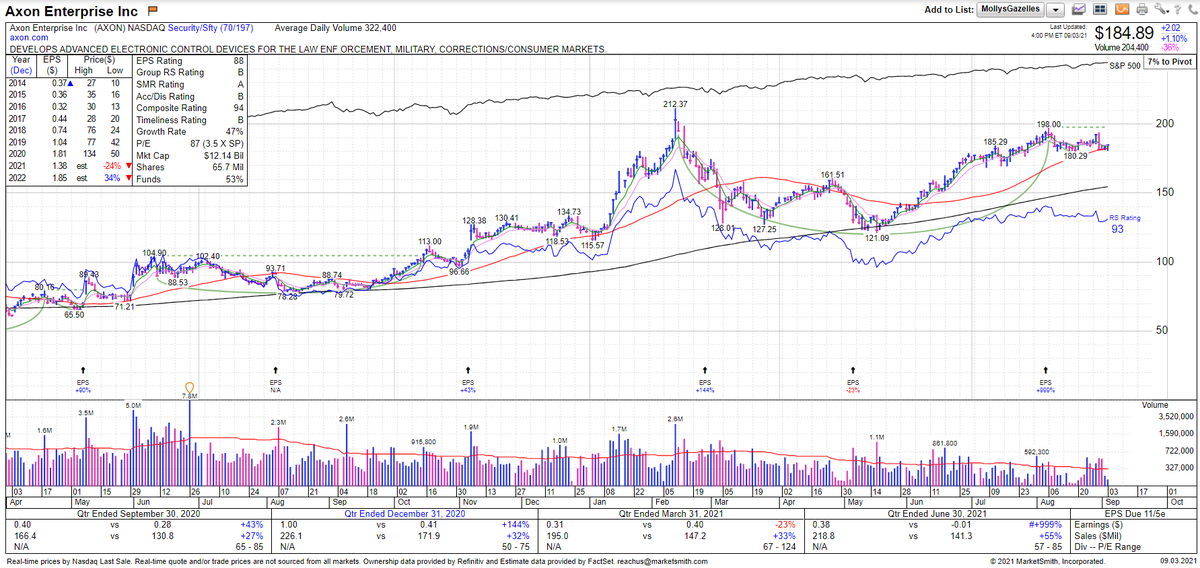1200x568 pixels.
Task: Click the S&P 500 line label
Action: tap(1124, 65)
